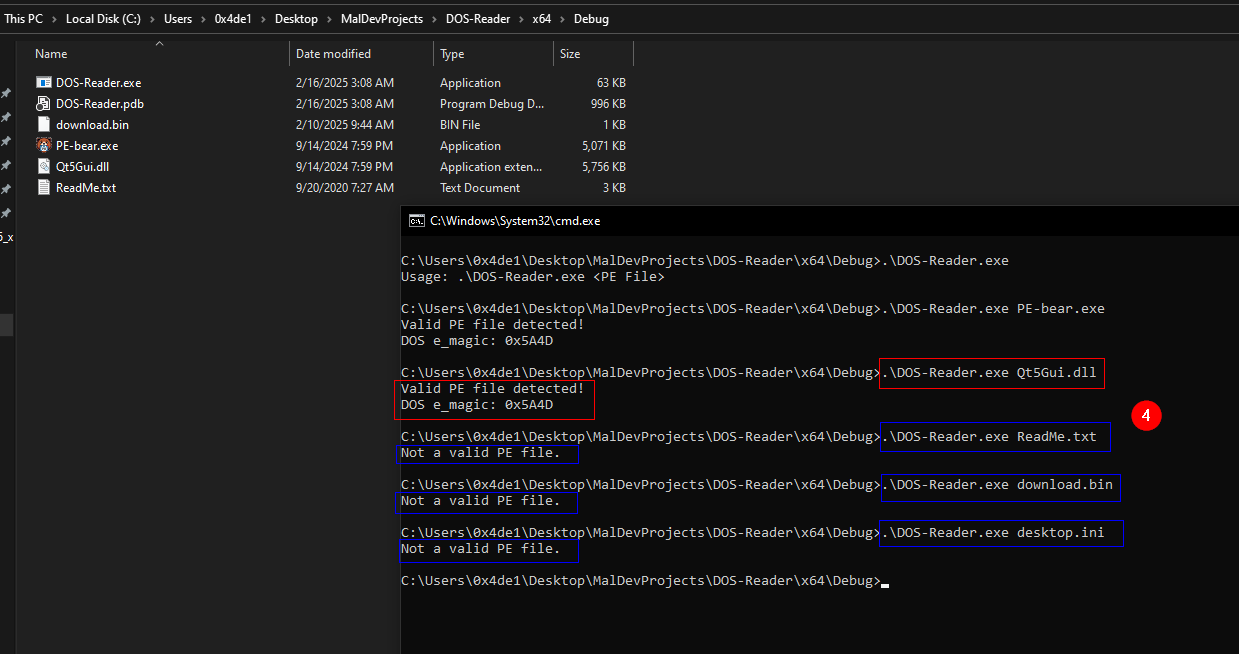
Task: Select the Qt5Gui.dll file name
Action: pyautogui.click(x=83, y=167)
